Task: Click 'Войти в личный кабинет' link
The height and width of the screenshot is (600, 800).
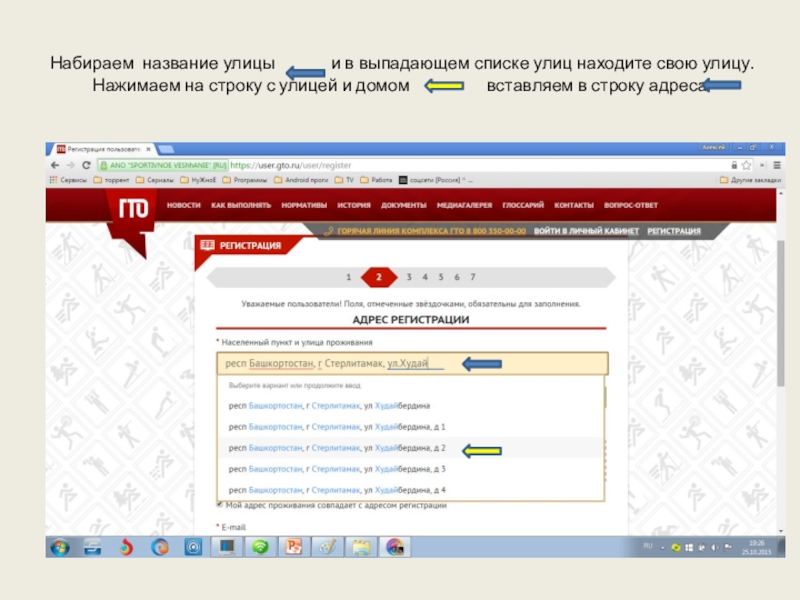Action: pos(586,231)
